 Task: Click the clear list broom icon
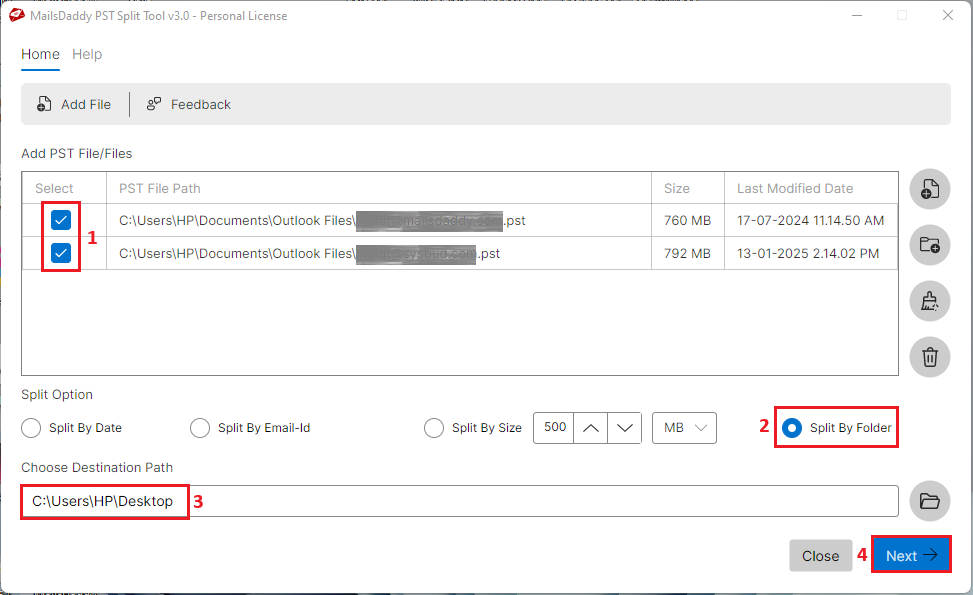tap(930, 301)
